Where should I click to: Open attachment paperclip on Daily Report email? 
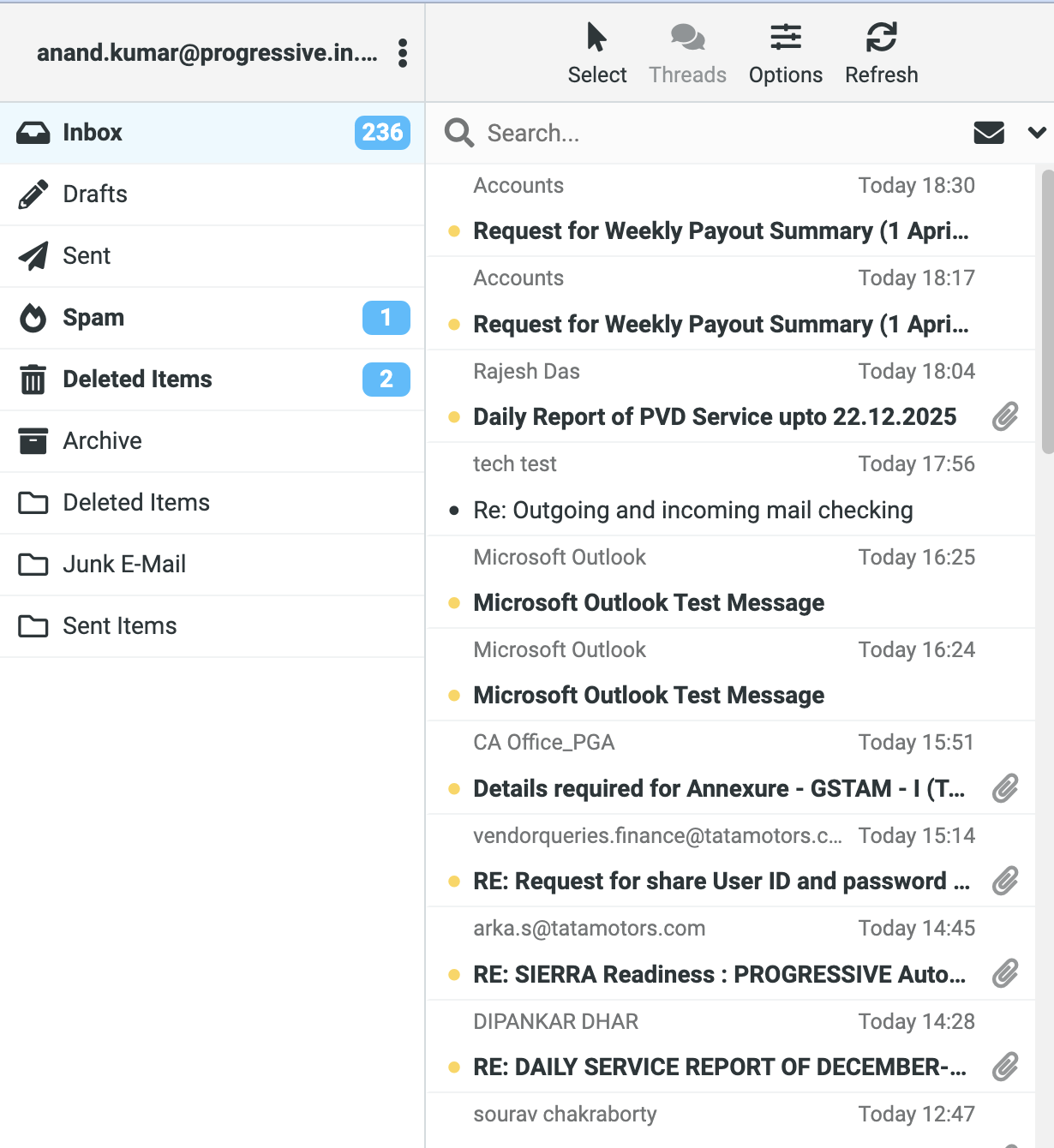click(1005, 417)
